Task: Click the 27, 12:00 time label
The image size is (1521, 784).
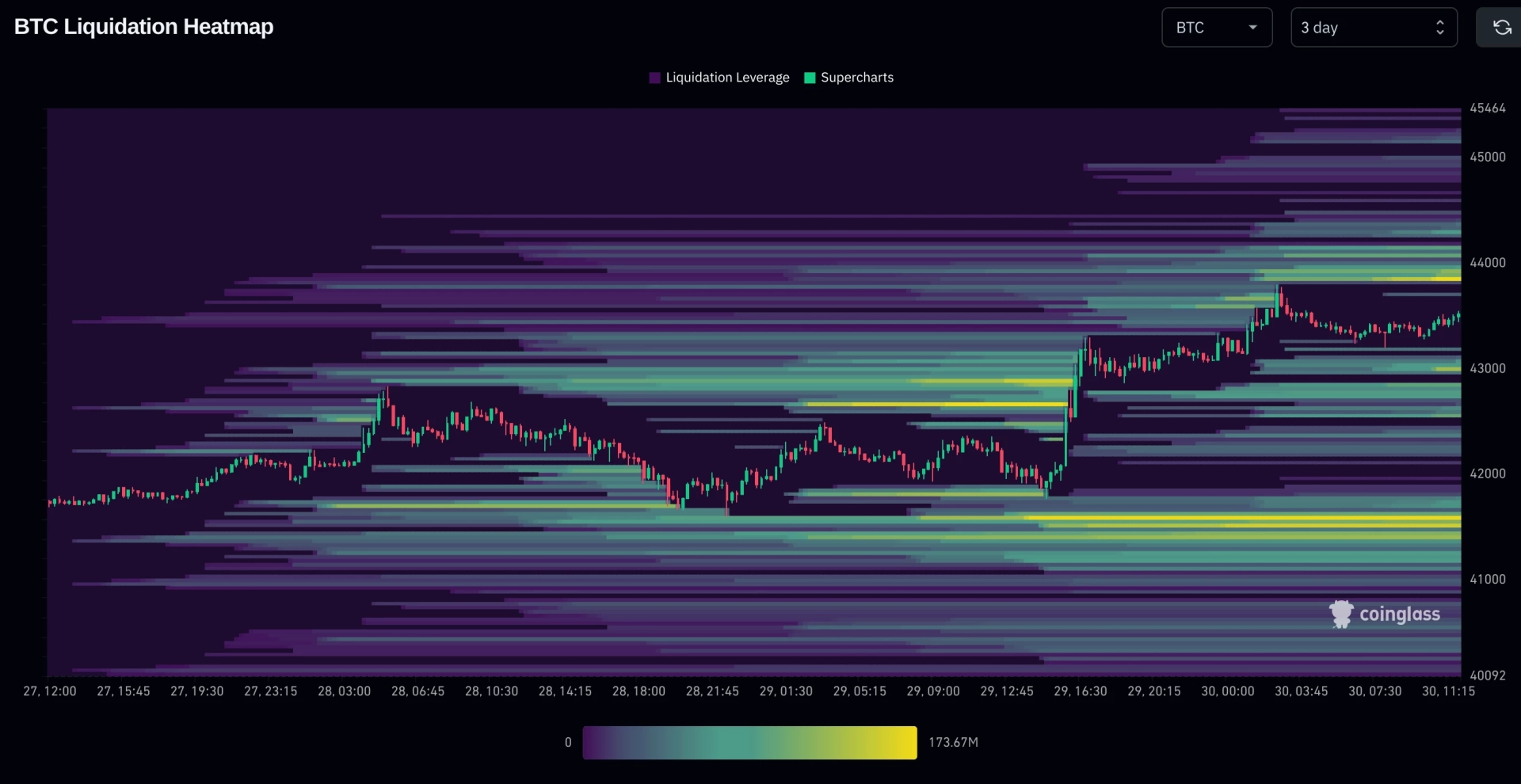Action: (50, 691)
